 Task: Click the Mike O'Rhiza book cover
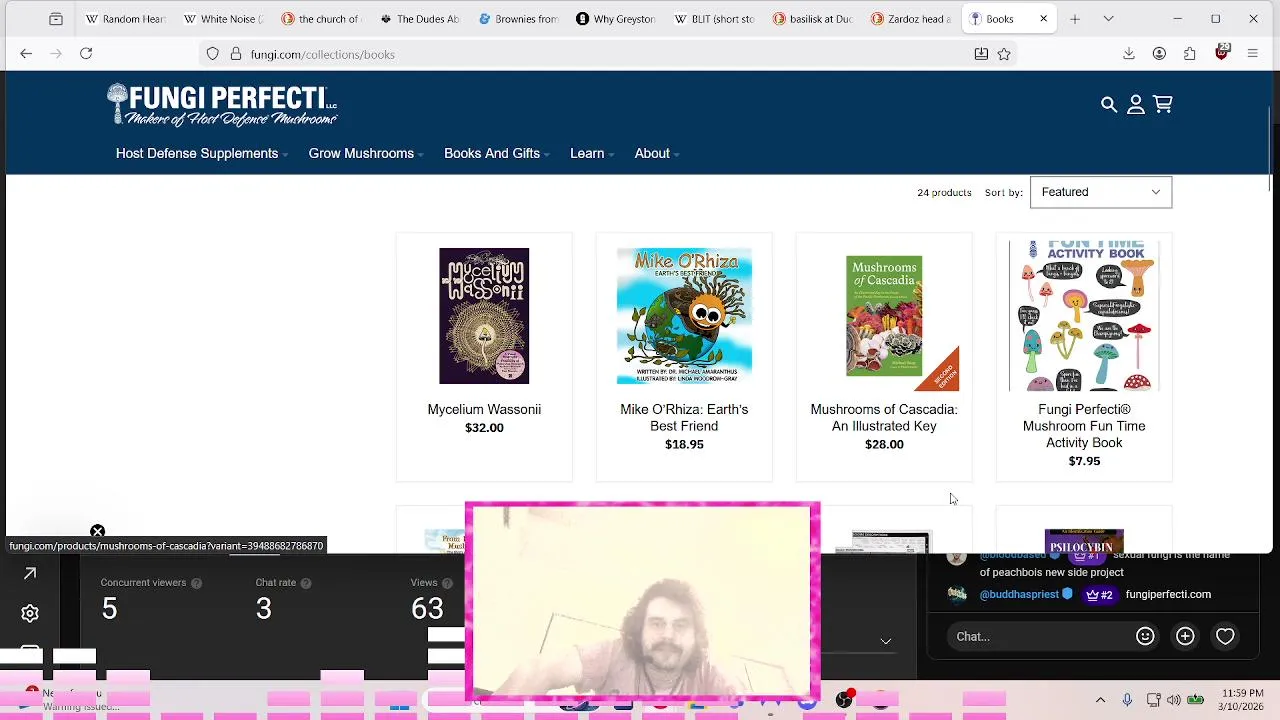click(684, 316)
